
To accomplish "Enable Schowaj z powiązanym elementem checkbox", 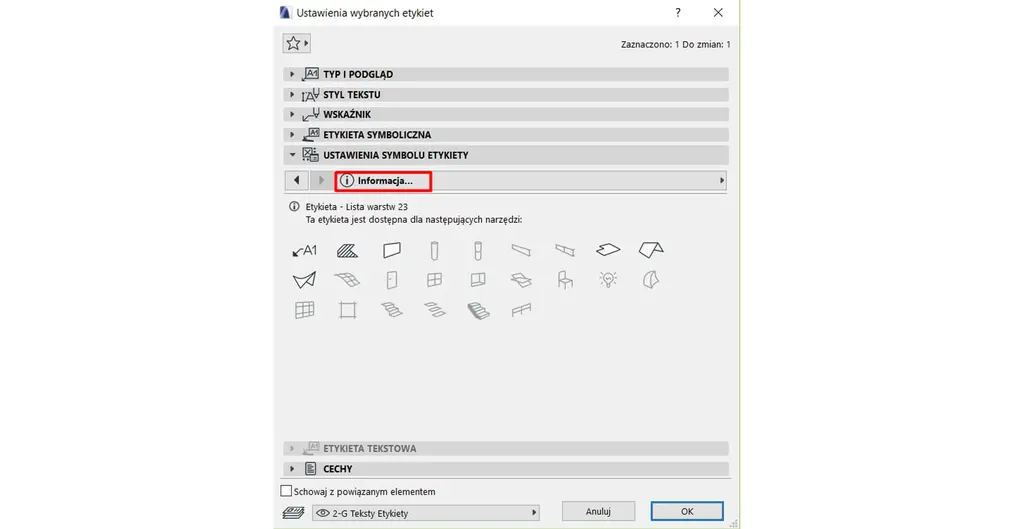I will (286, 491).
